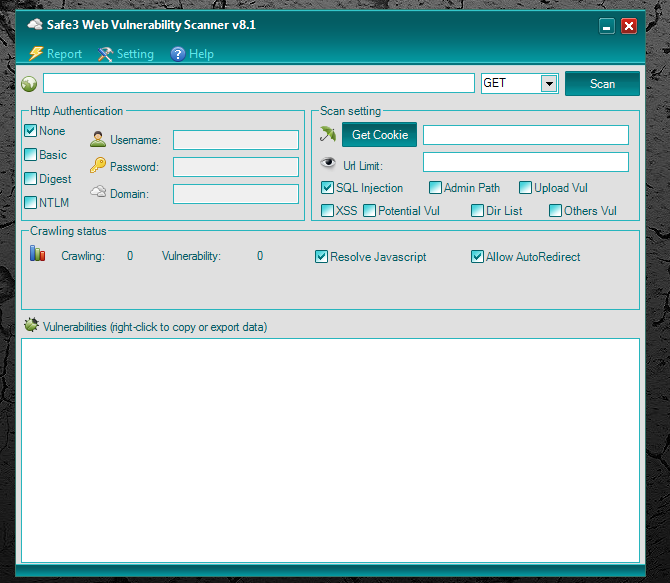Click the globe icon beside the URL field
Screen dimensions: 670x583
tap(29, 84)
